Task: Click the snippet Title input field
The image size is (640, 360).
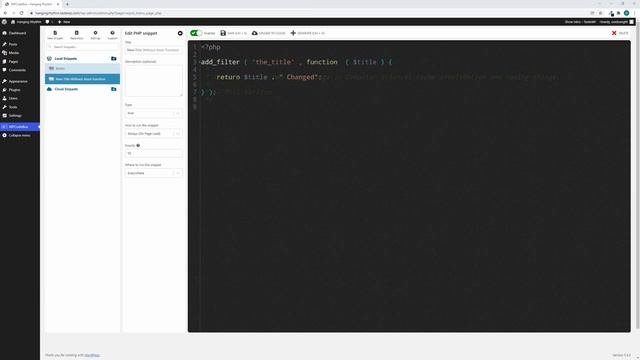Action: point(153,50)
